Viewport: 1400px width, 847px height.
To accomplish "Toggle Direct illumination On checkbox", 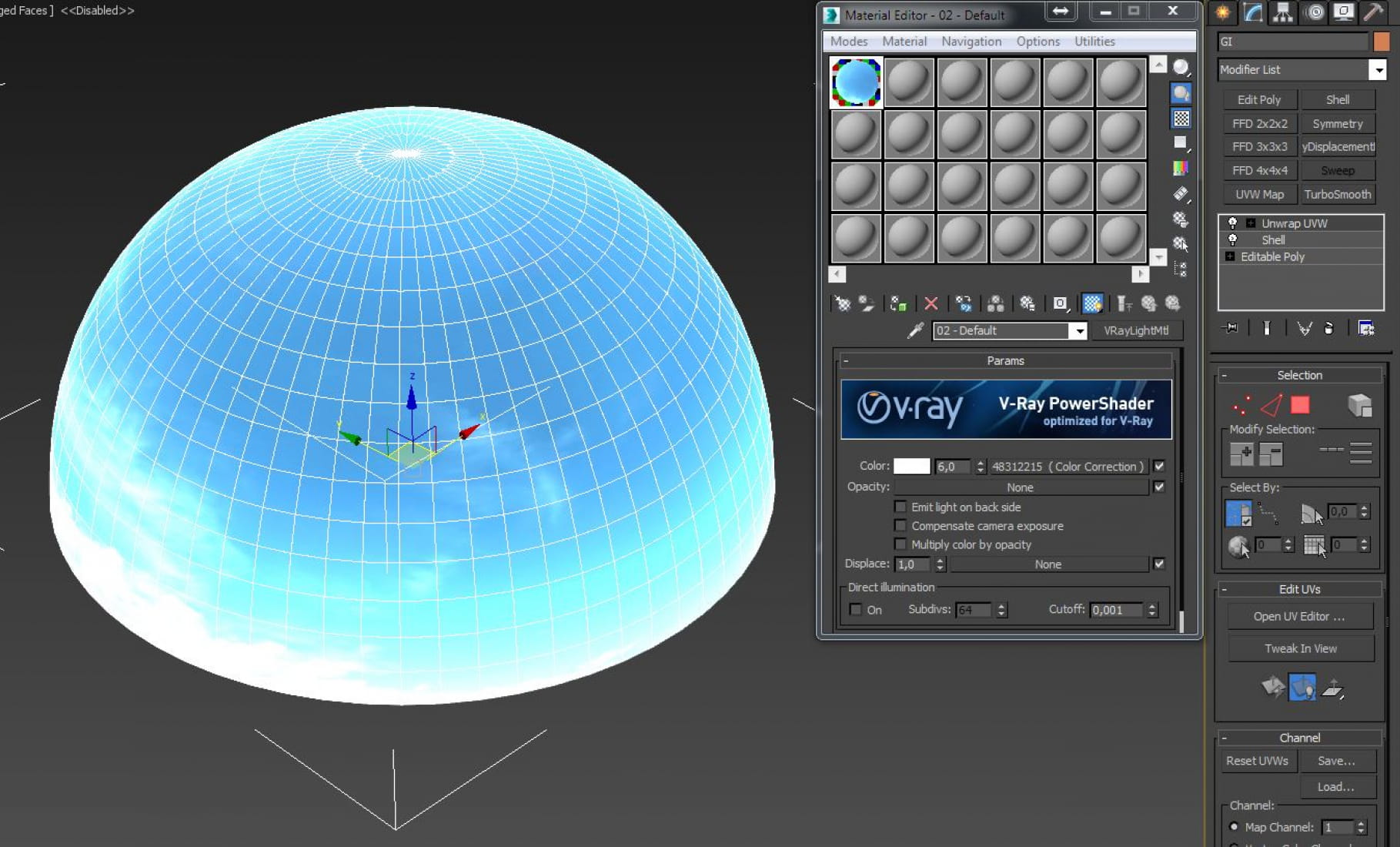I will tap(855, 609).
